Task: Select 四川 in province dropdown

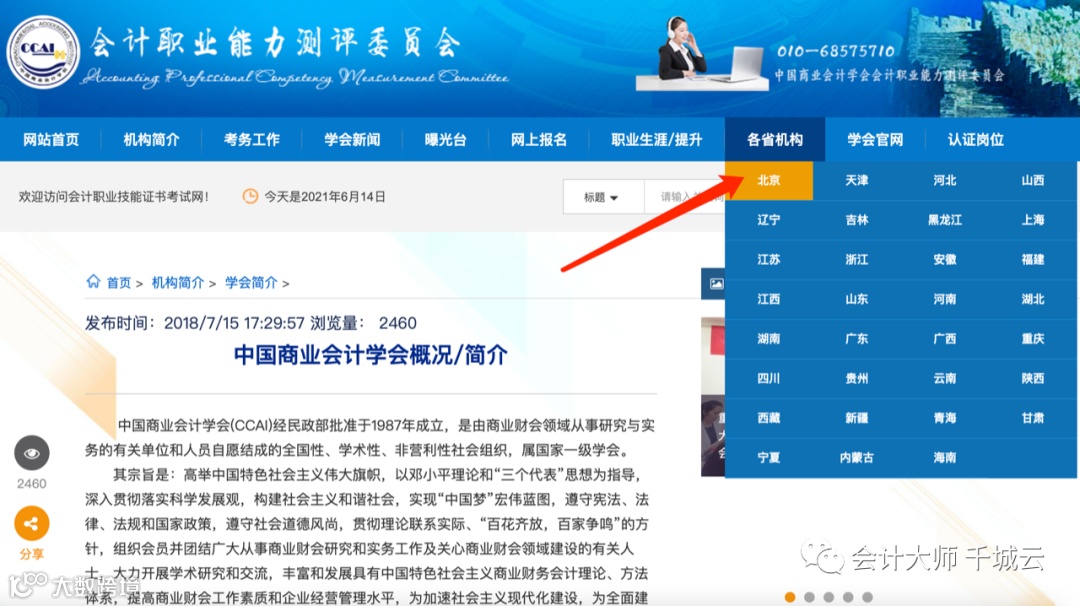Action: (769, 378)
